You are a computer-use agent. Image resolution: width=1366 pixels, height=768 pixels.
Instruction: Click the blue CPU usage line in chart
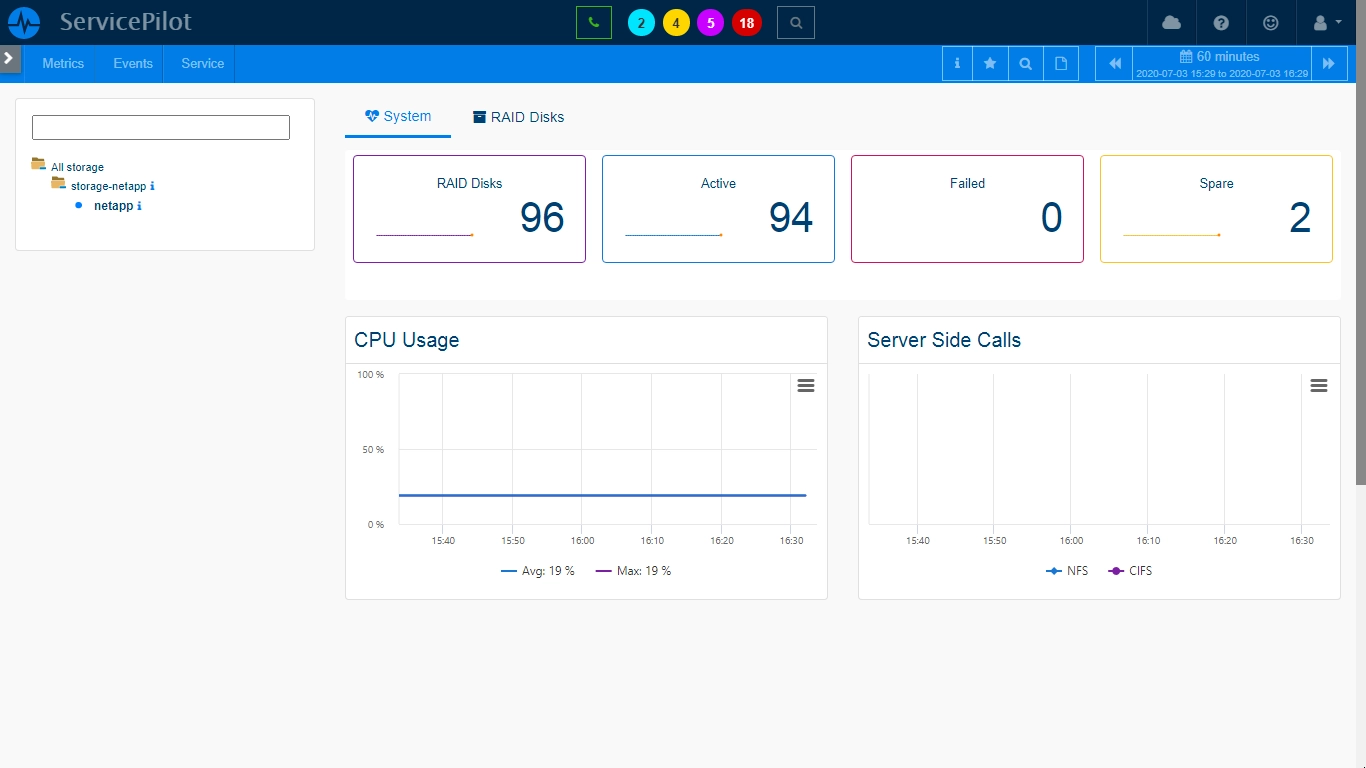coord(602,495)
